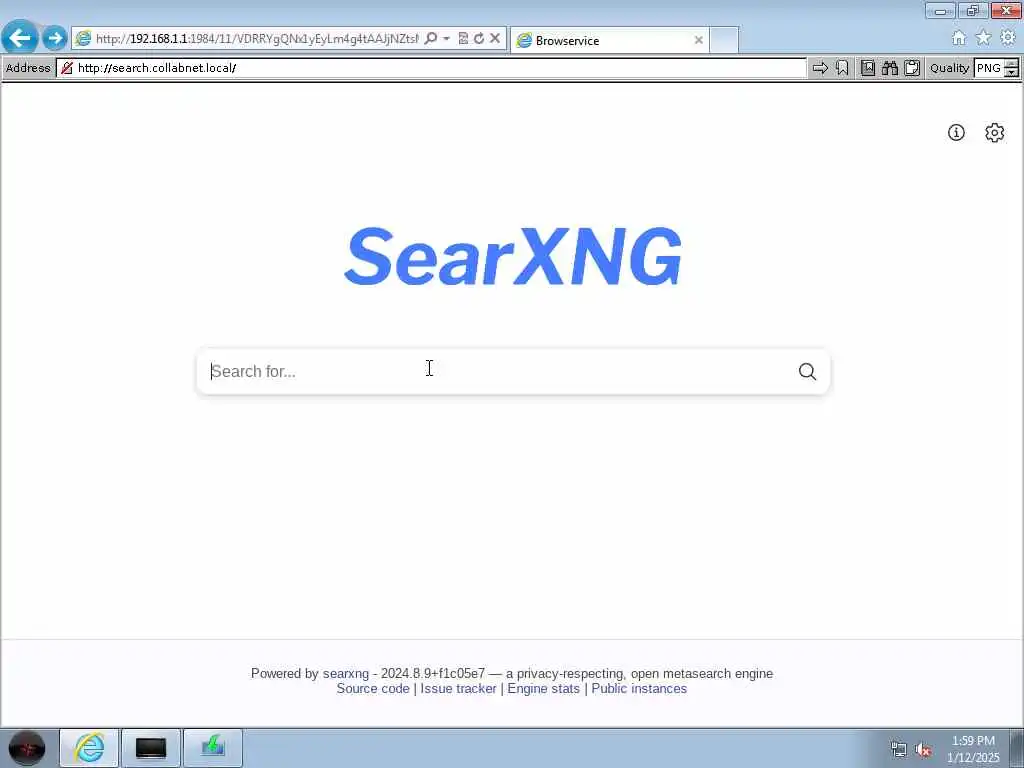The height and width of the screenshot is (768, 1024).
Task: Click the Address label in the Browservice bar
Action: [28, 68]
